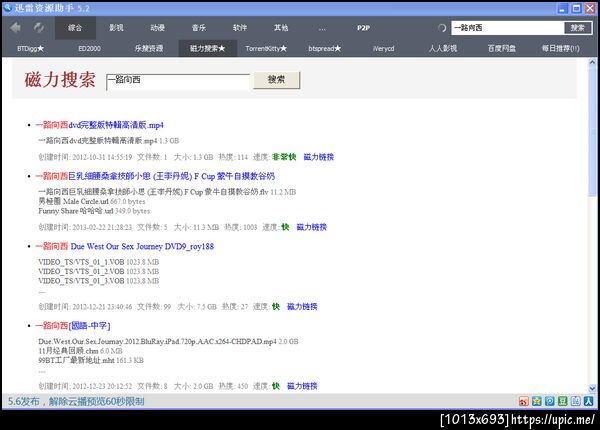Click 磁力链接 for the 1.3 GB result

pyautogui.click(x=318, y=157)
